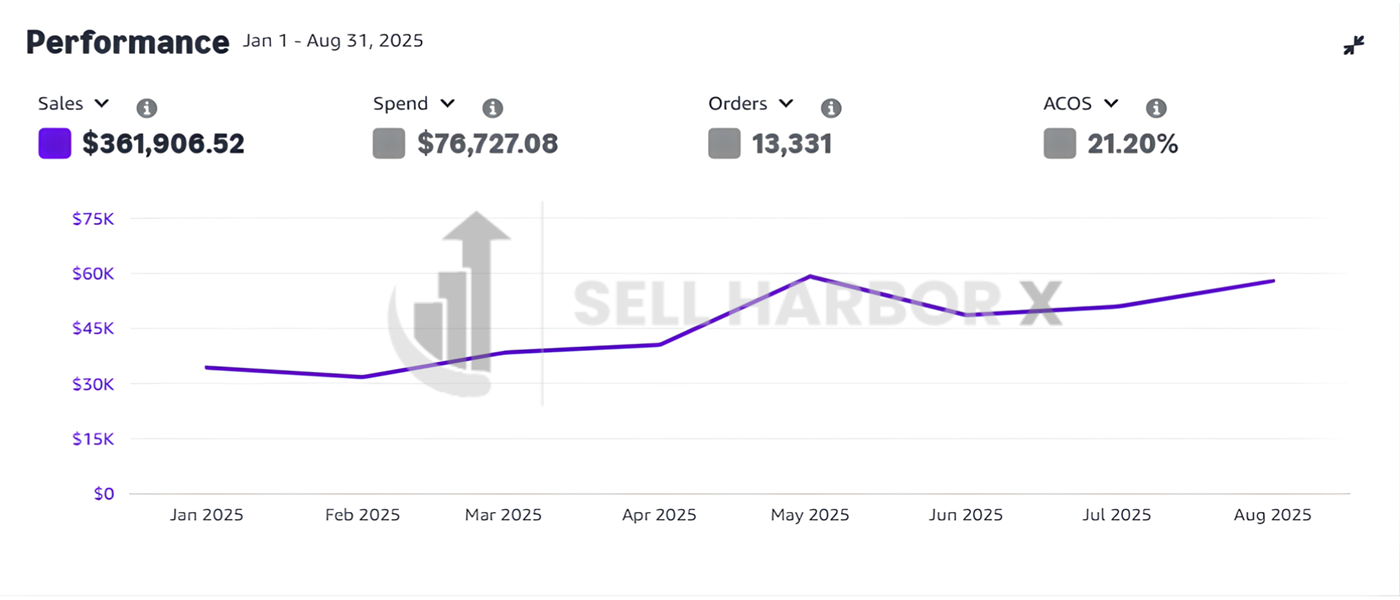
Task: Click the info icon next to Sales
Action: pos(146,108)
